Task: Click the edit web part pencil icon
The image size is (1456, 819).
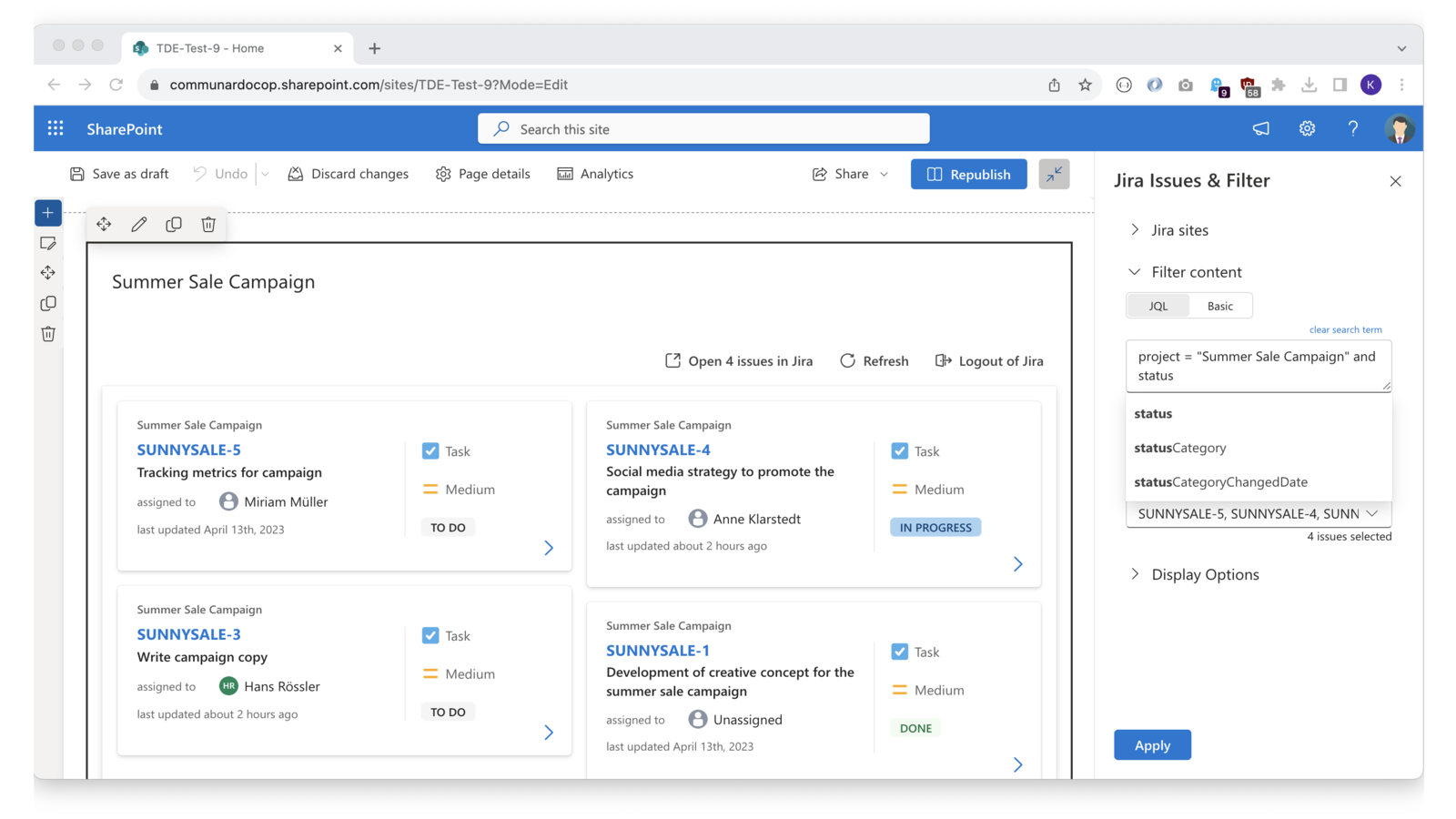Action: click(x=139, y=224)
